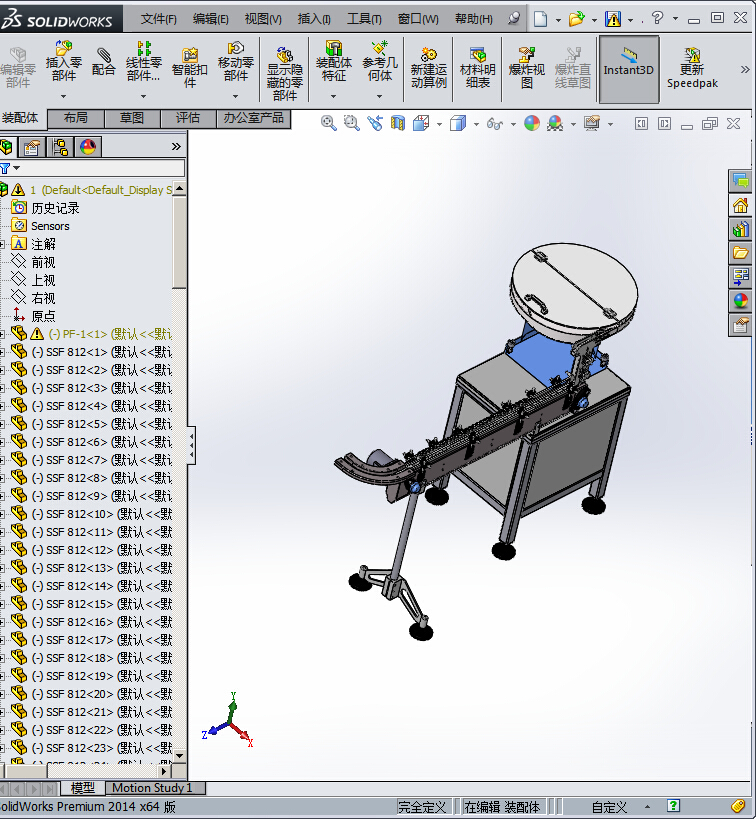756x819 pixels.
Task: Click Exploded View (爆炸视图) tool
Action: [x=527, y=68]
